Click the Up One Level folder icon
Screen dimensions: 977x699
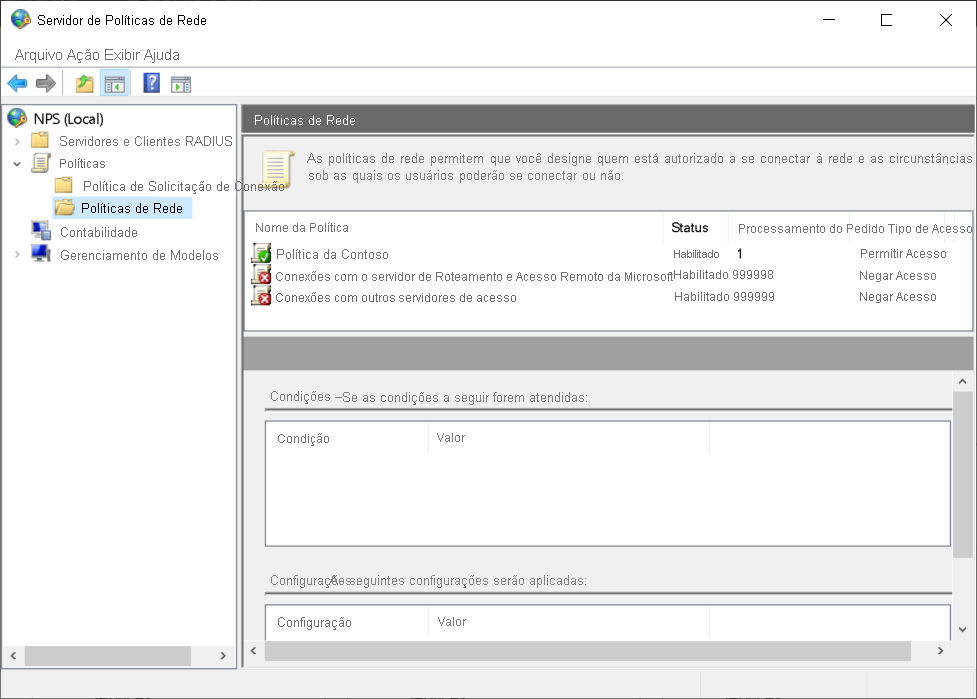85,83
